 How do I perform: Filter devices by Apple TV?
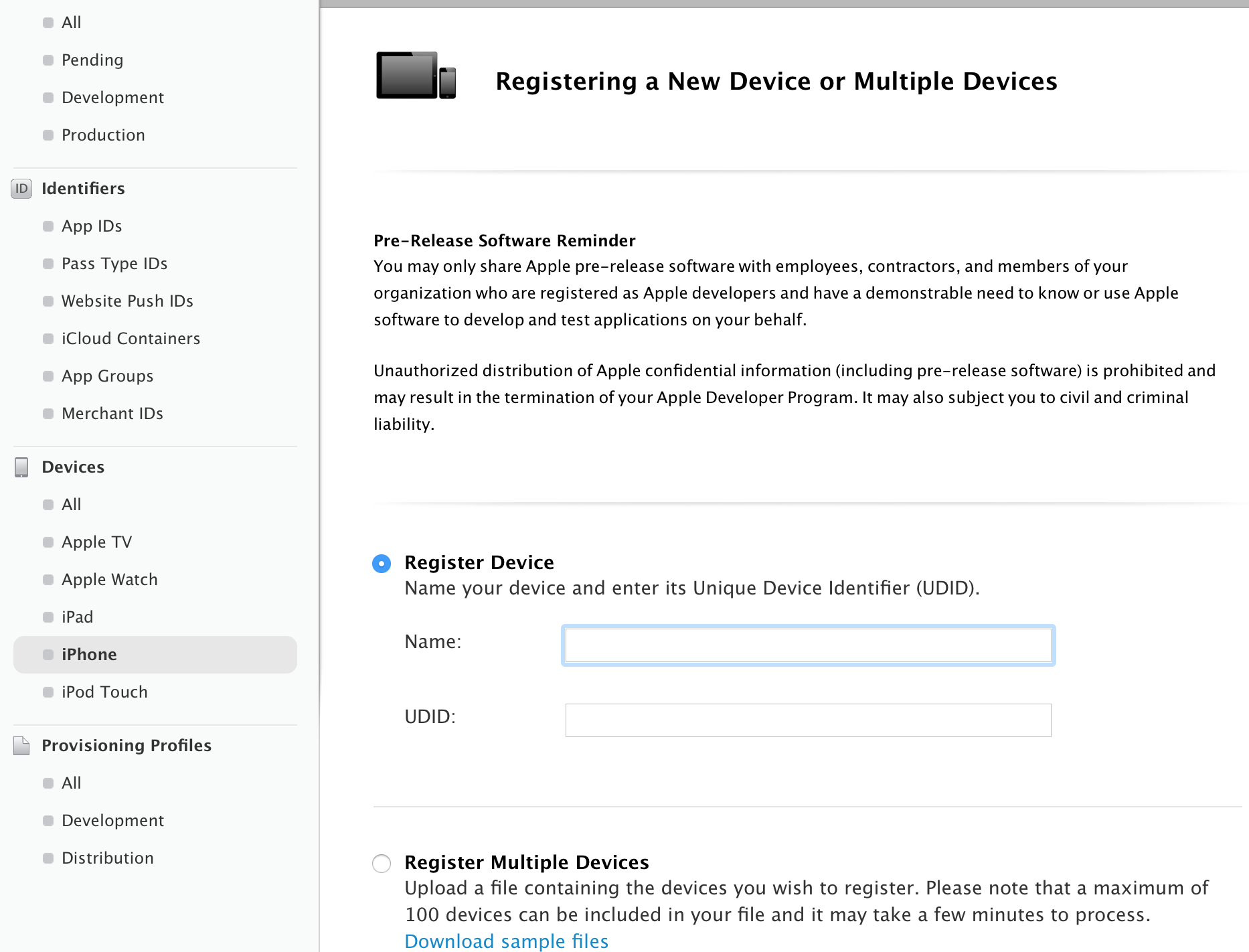[x=96, y=542]
